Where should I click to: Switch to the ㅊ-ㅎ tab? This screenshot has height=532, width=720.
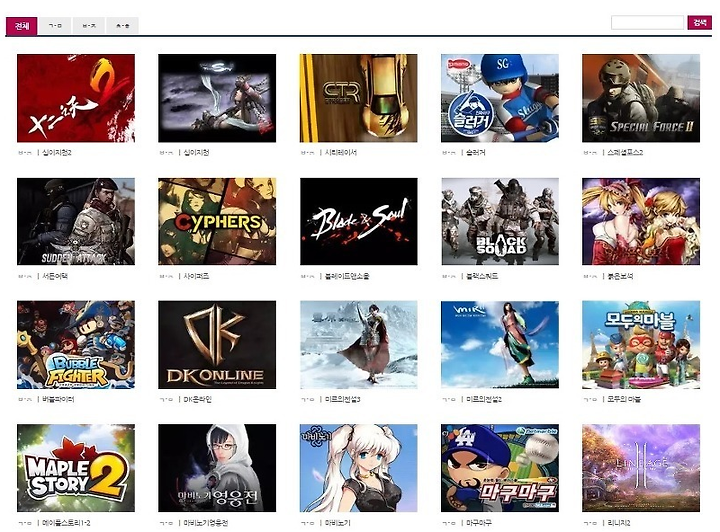122,26
